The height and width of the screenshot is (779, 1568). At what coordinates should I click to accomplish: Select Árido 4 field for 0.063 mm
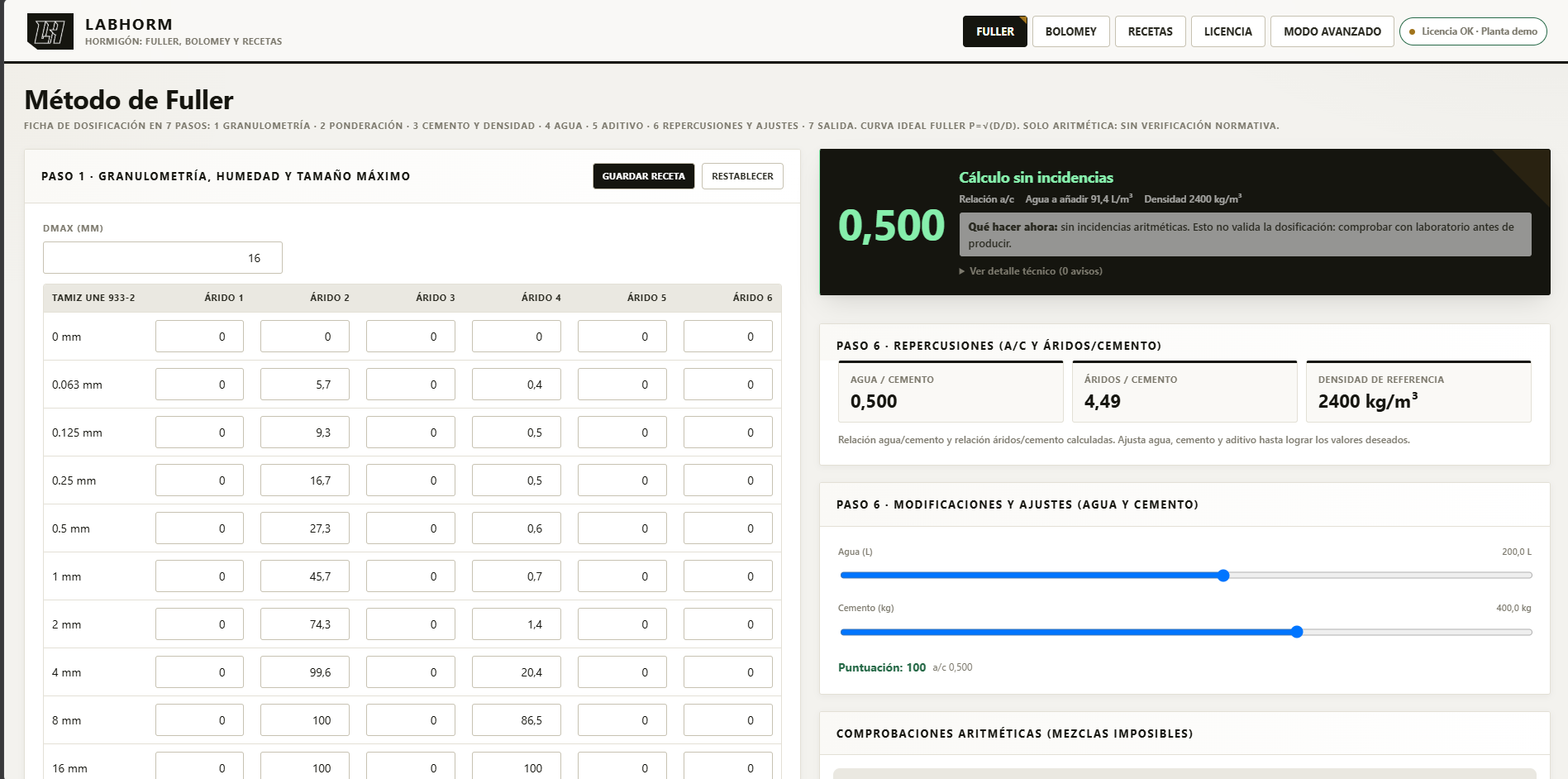[517, 385]
